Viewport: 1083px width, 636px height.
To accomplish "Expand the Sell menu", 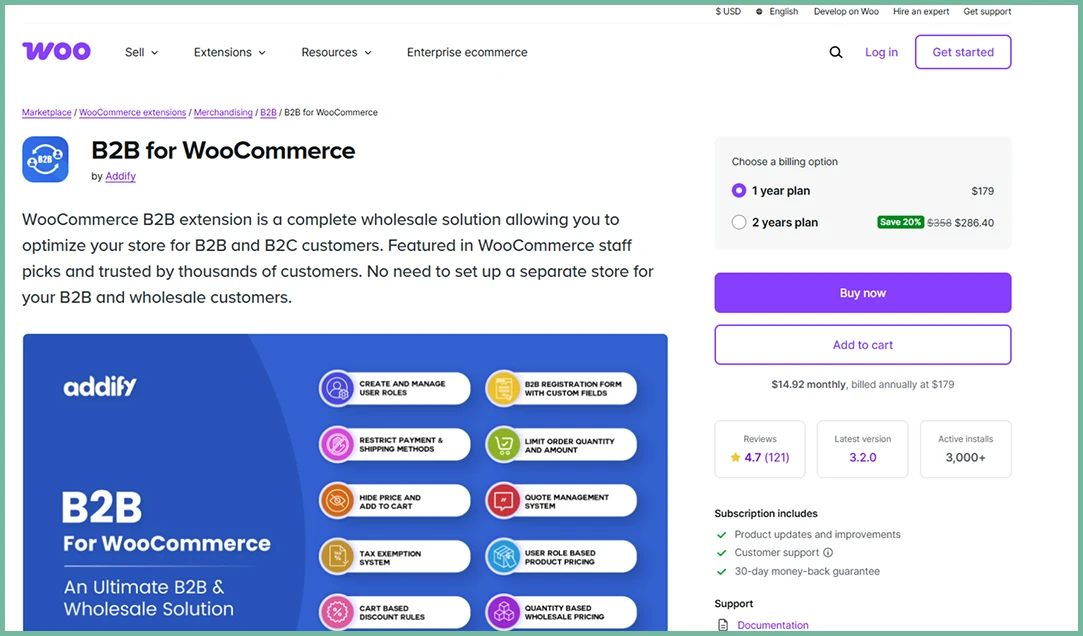I will (142, 52).
